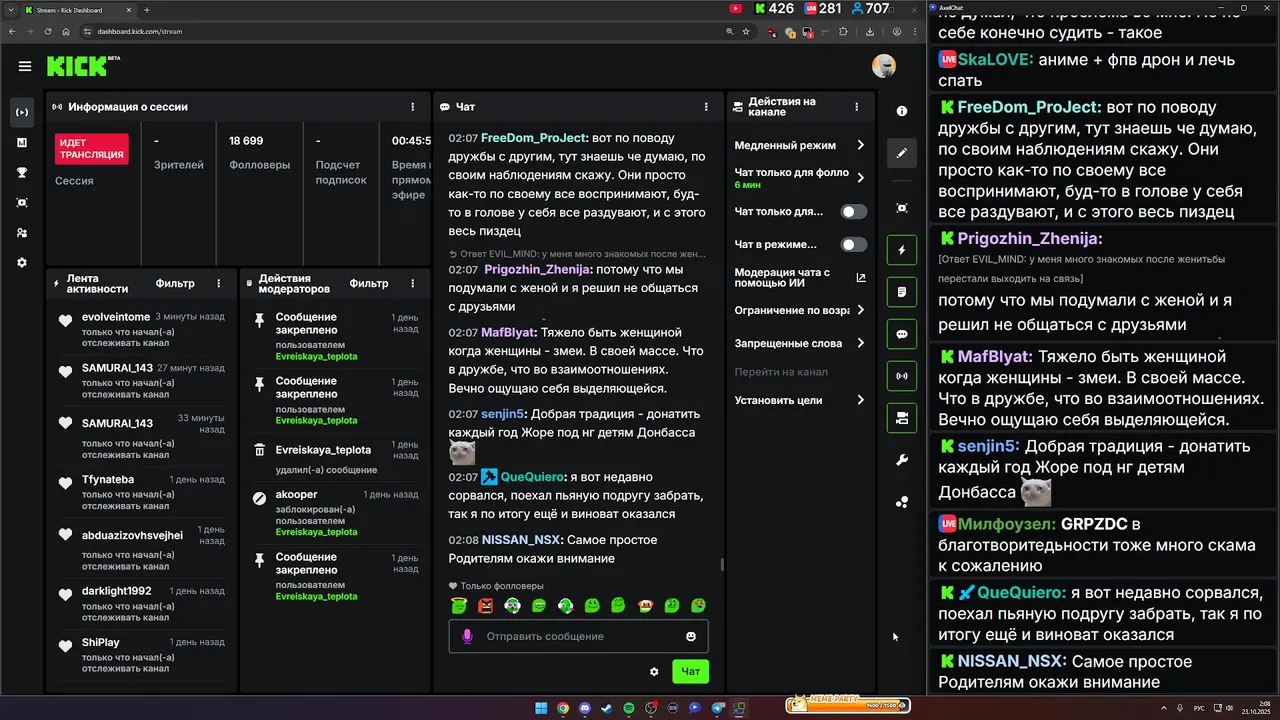Open a new browser tab
1280x720 pixels.
tap(147, 10)
